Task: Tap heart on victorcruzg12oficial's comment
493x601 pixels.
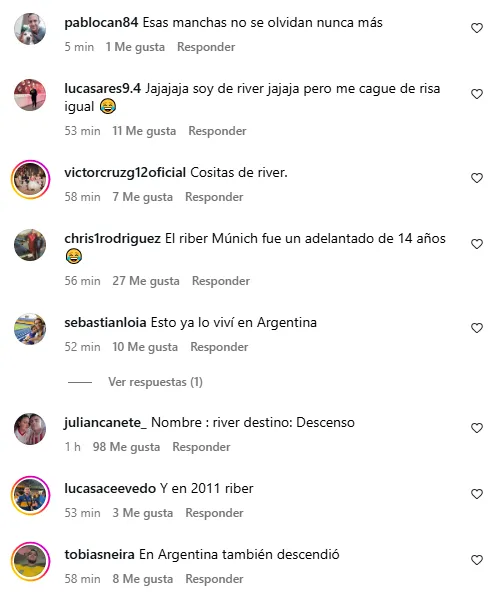Action: click(477, 178)
